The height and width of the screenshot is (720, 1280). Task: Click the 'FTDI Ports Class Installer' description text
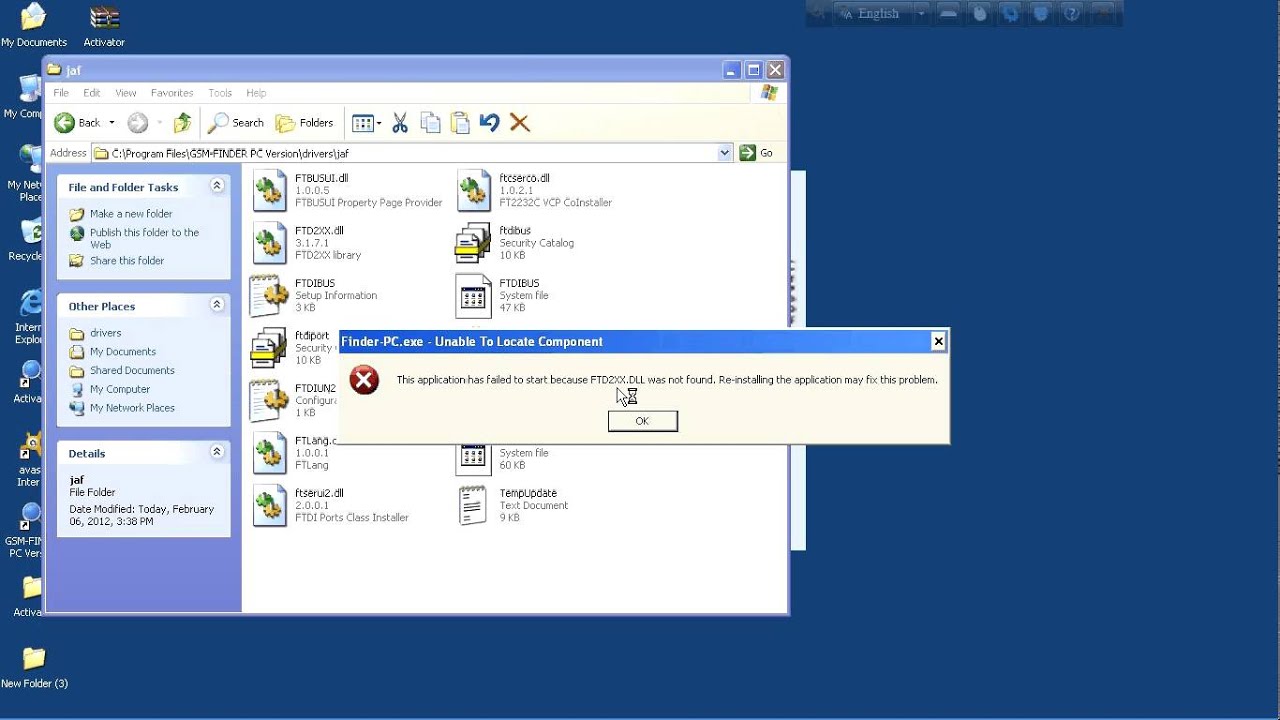(x=352, y=518)
